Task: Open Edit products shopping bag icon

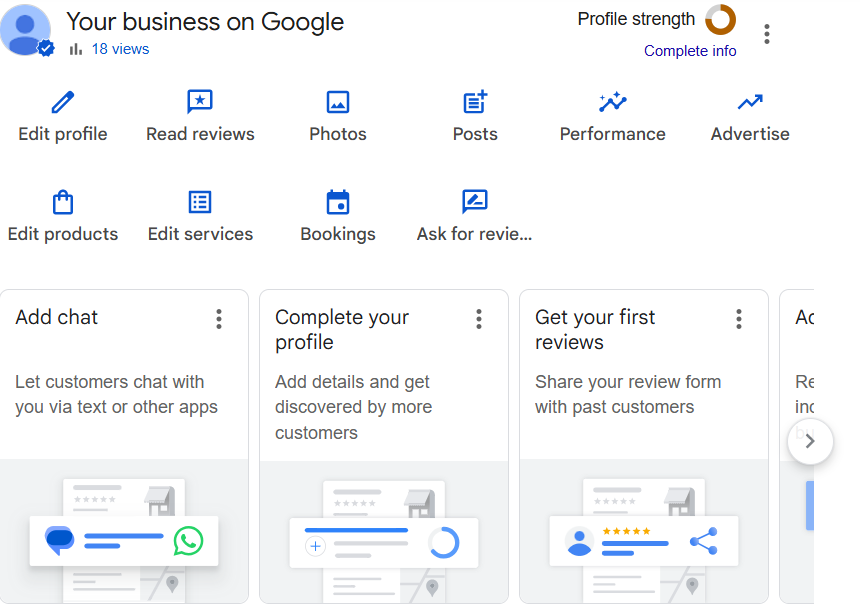Action: click(63, 202)
